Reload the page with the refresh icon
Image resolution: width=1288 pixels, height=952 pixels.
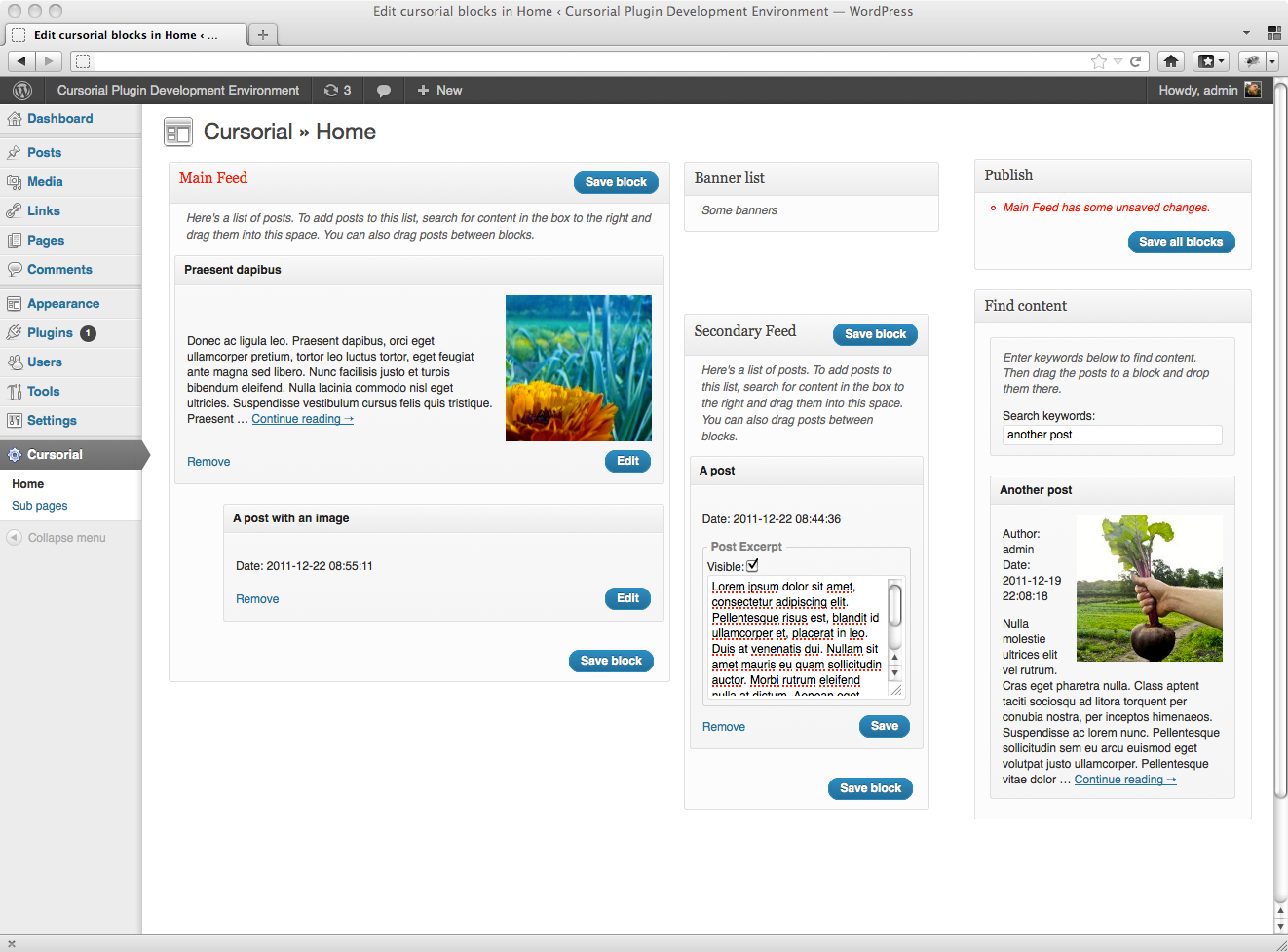click(1135, 61)
